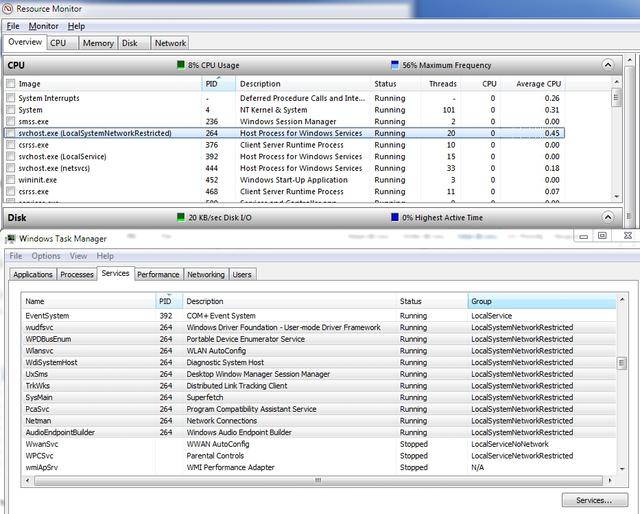Click the blue Maximum Frequency indicator square
The width and height of the screenshot is (640, 514).
[x=395, y=64]
